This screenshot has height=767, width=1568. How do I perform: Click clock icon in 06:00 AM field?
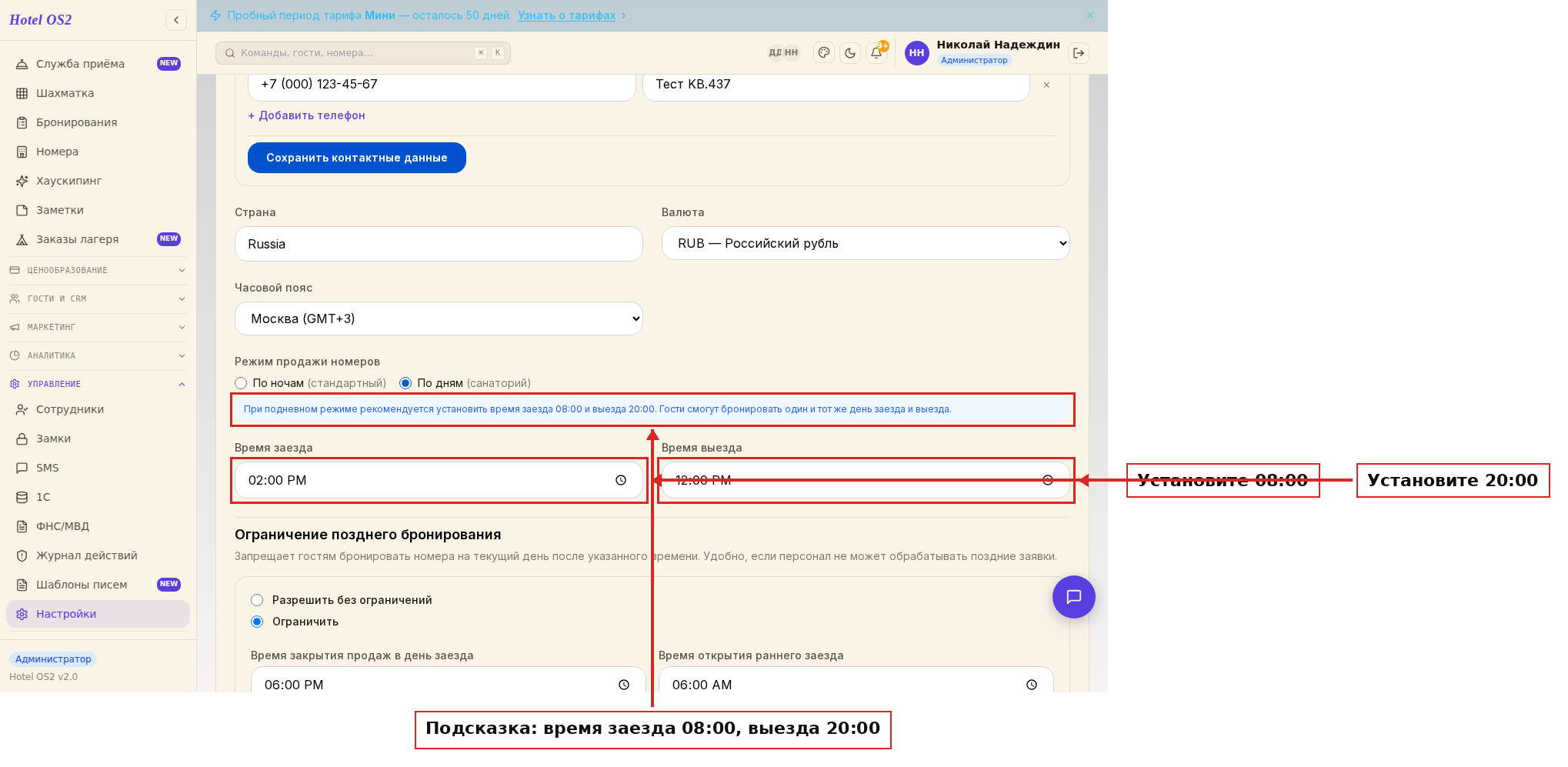coord(1032,685)
